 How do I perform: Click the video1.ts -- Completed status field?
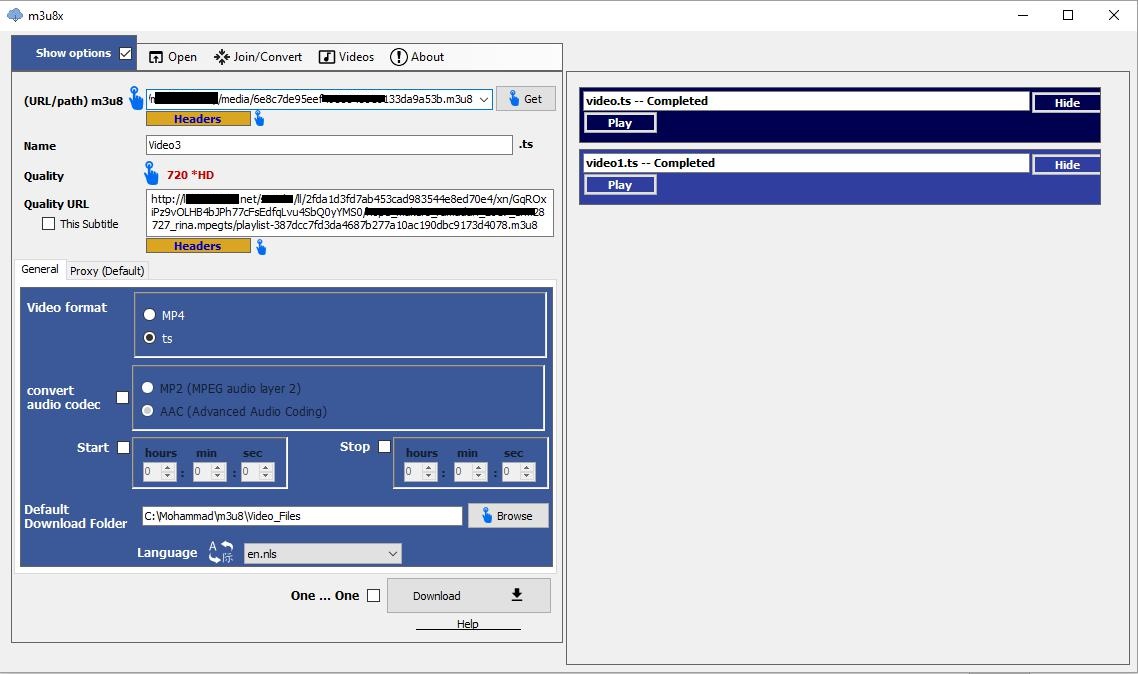(x=806, y=163)
